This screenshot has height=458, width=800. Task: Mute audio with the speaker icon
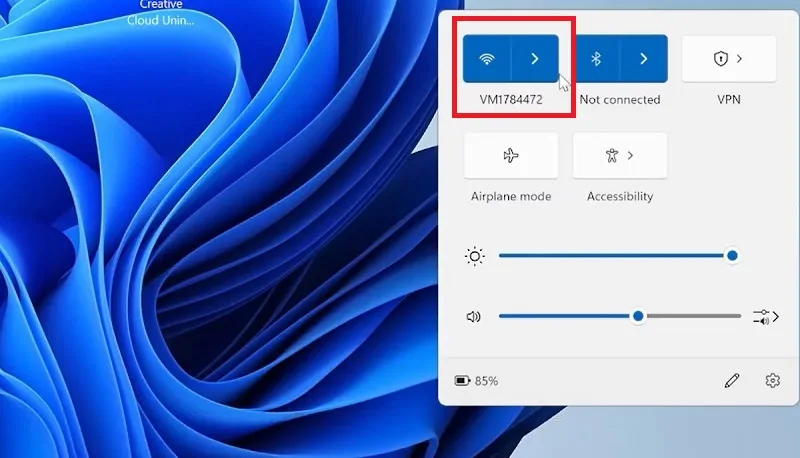(473, 317)
